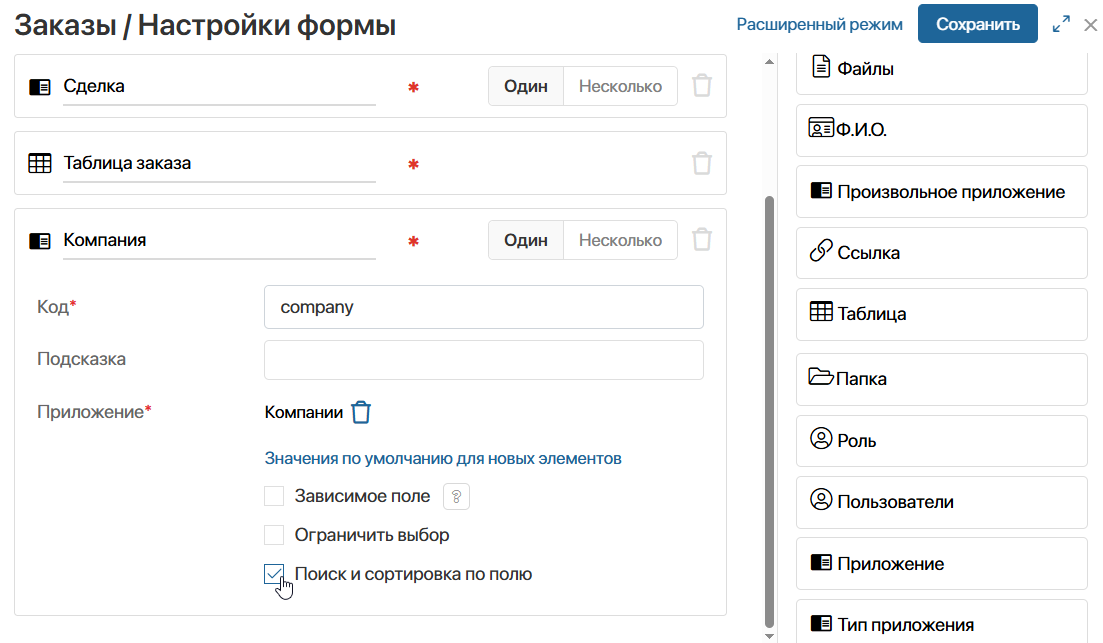Click the empty Подсказка input field
Image resolution: width=1103 pixels, height=643 pixels.
(x=484, y=360)
